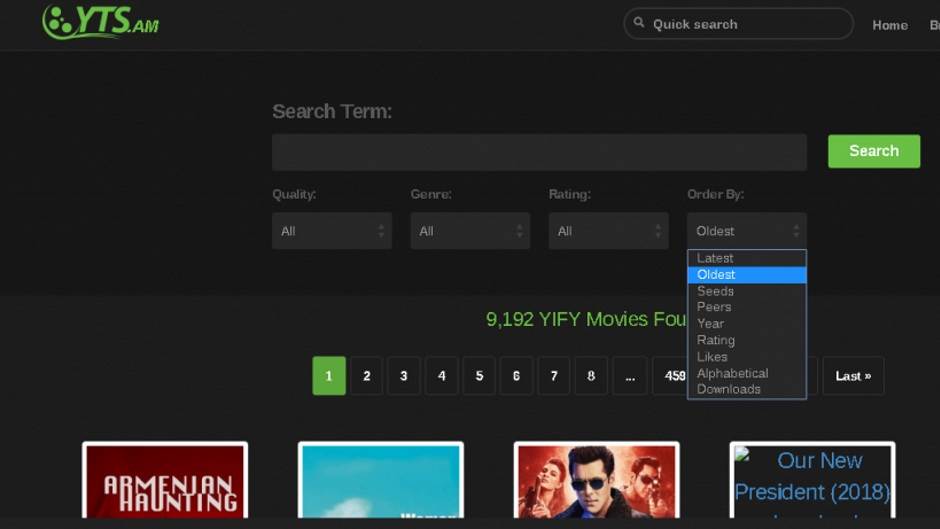
Task: Jump to the Last » page
Action: [x=853, y=376]
